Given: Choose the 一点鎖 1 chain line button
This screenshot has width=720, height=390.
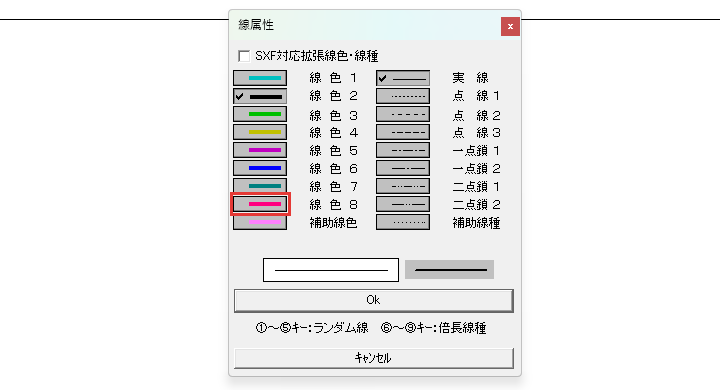Looking at the screenshot, I should point(403,150).
